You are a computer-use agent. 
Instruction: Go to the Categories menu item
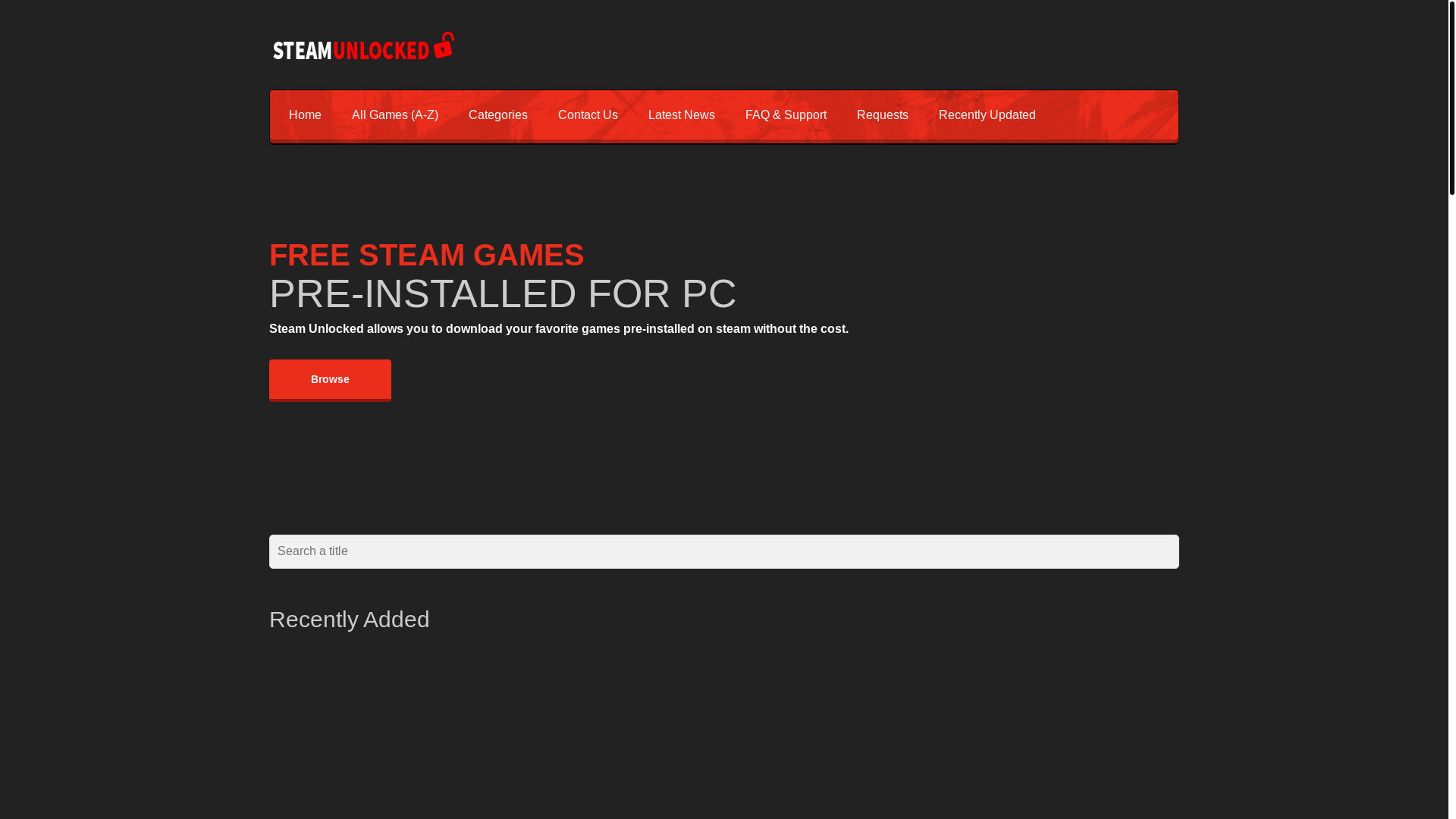[x=498, y=115]
